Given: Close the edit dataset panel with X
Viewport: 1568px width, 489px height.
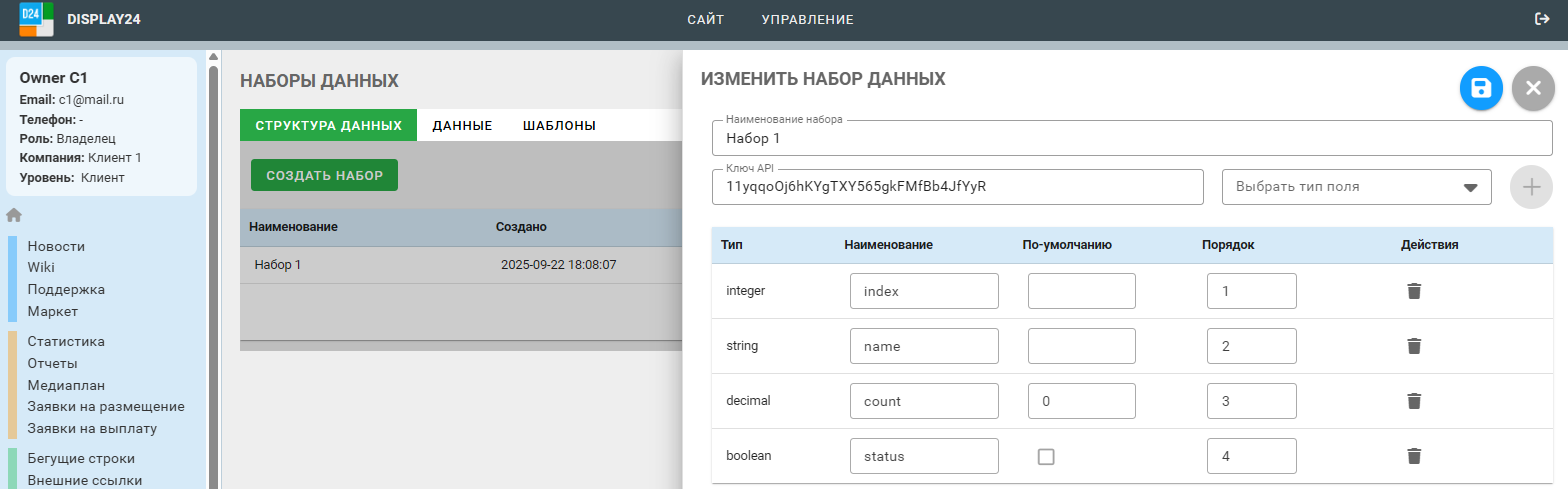Looking at the screenshot, I should [1533, 88].
